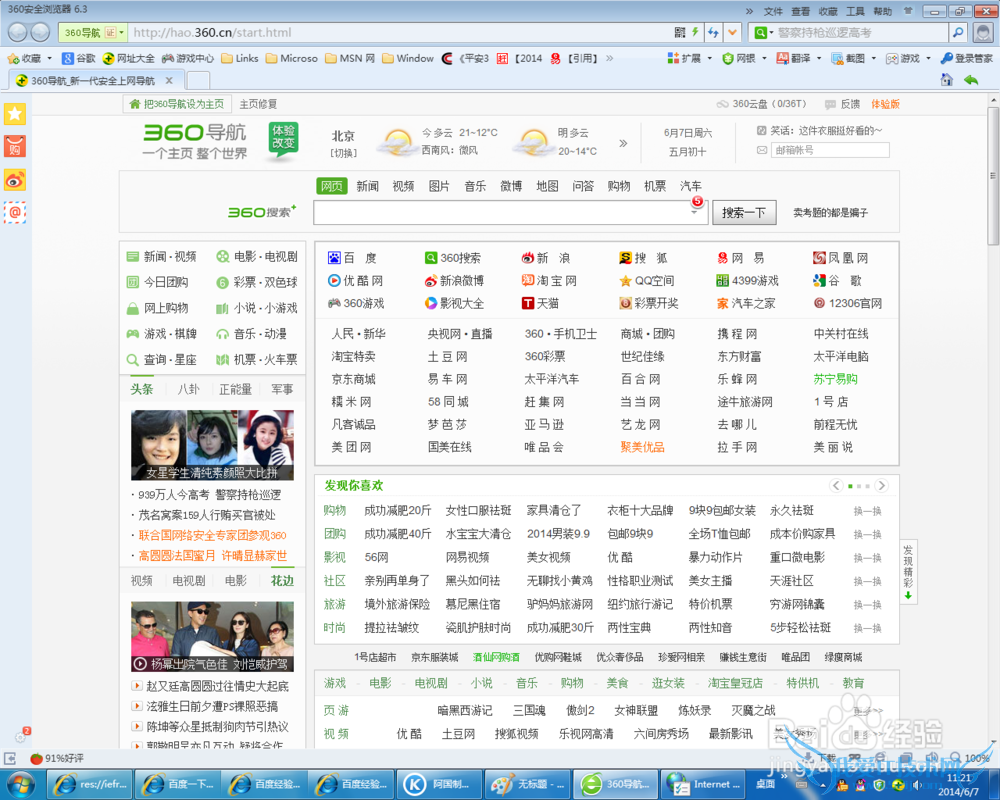Open the Tmall 天猫 icon link

point(528,303)
